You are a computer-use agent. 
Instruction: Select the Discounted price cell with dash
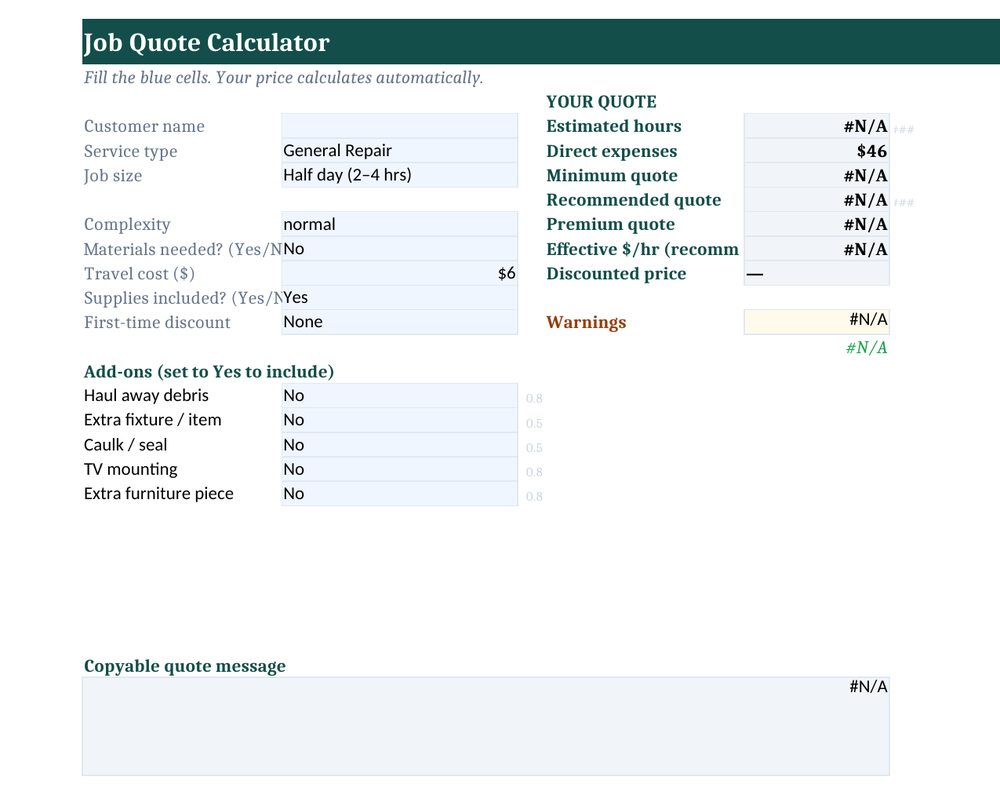point(816,273)
